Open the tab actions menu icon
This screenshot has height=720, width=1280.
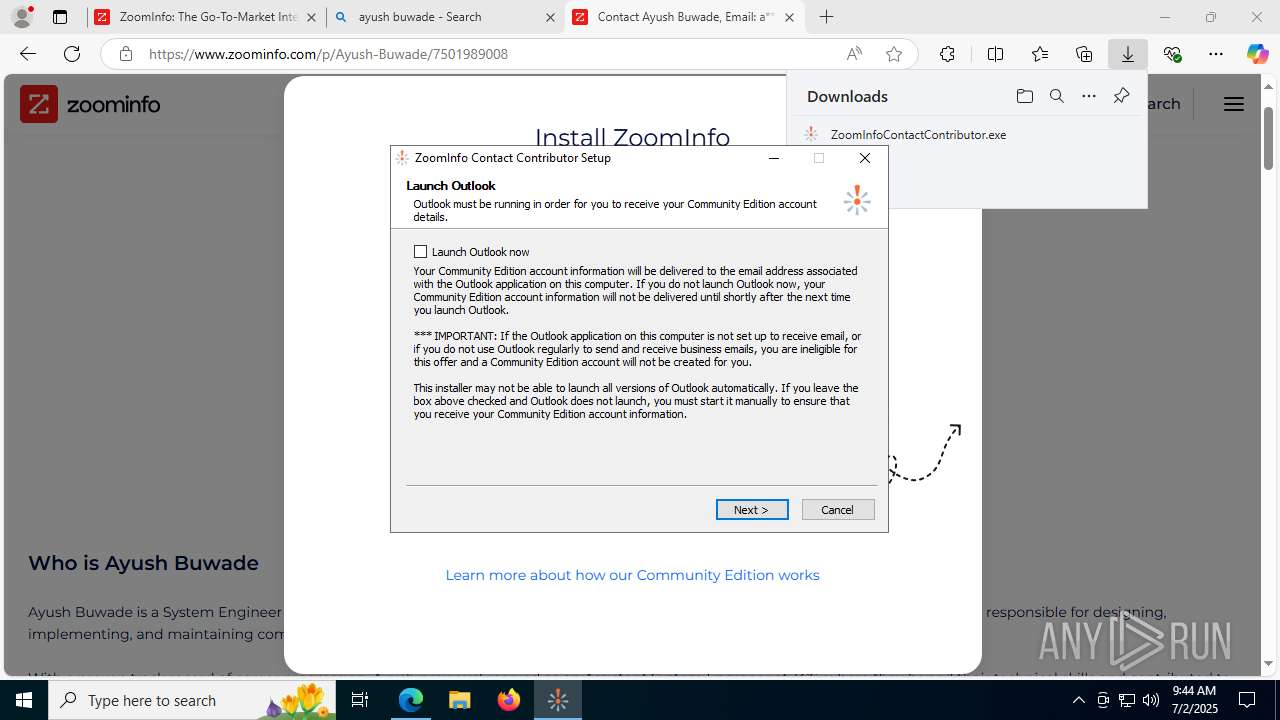pos(60,17)
